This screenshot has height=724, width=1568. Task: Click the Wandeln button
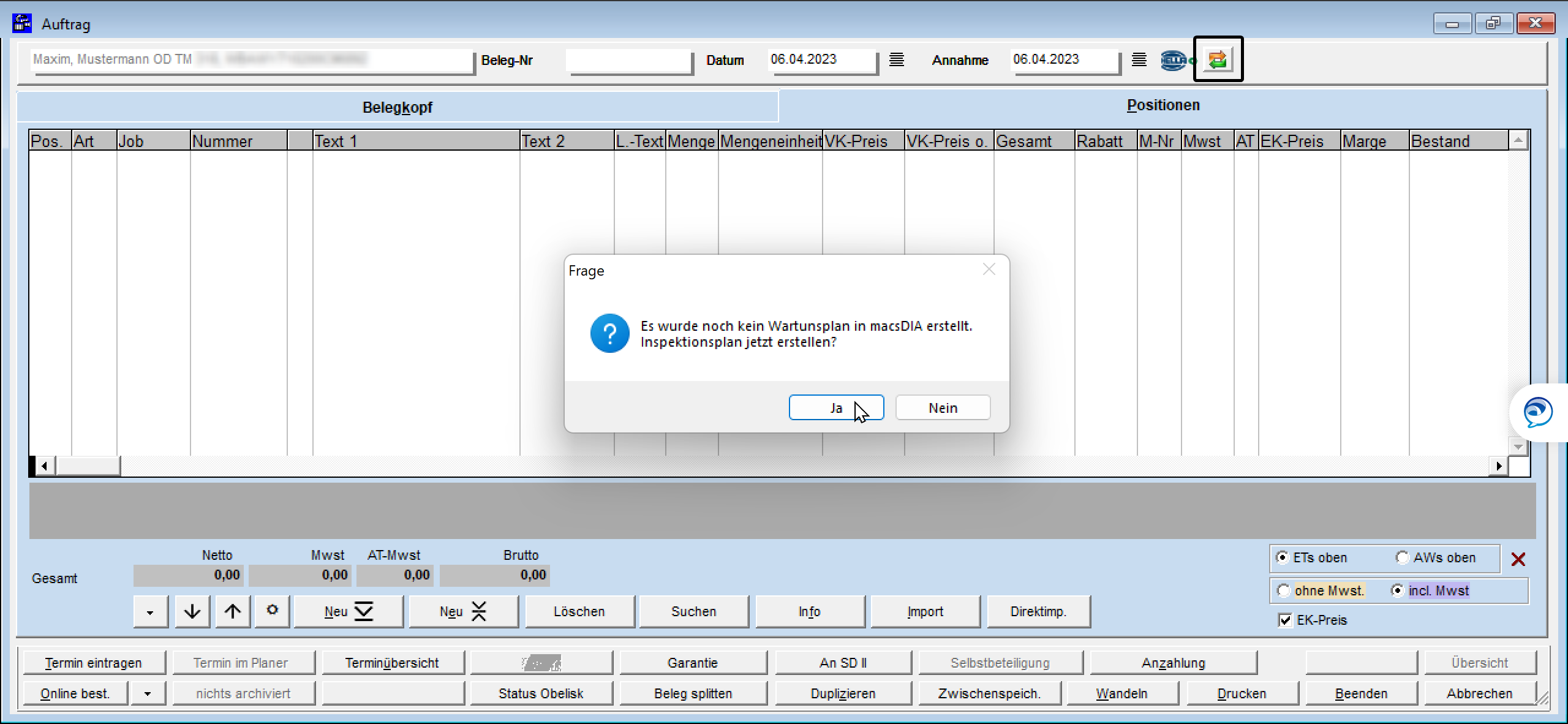point(1122,693)
